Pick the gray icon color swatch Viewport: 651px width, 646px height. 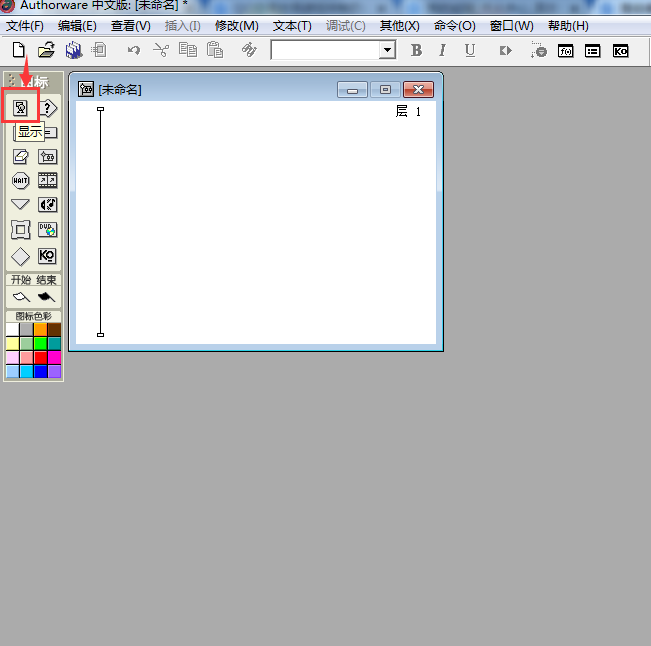[x=27, y=330]
